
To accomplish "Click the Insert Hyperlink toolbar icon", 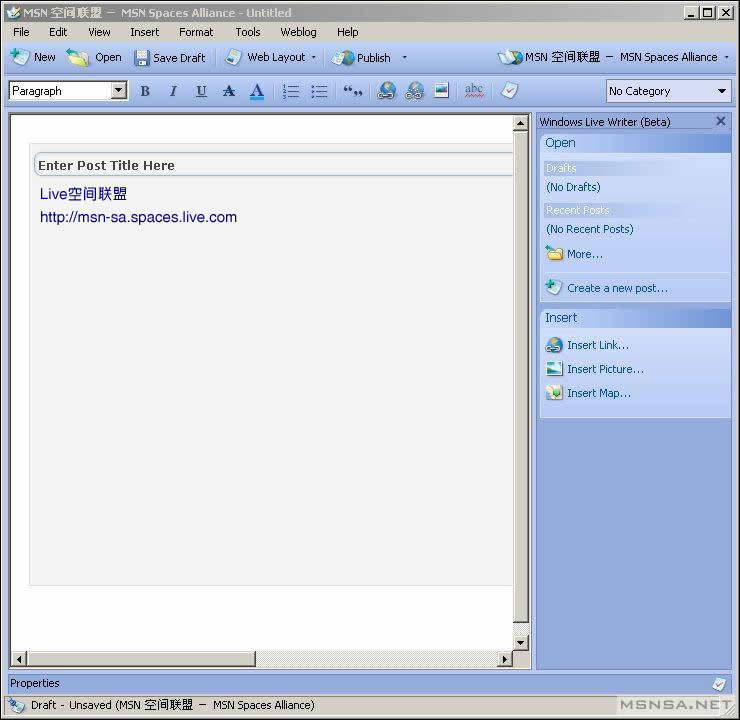I will tap(387, 91).
